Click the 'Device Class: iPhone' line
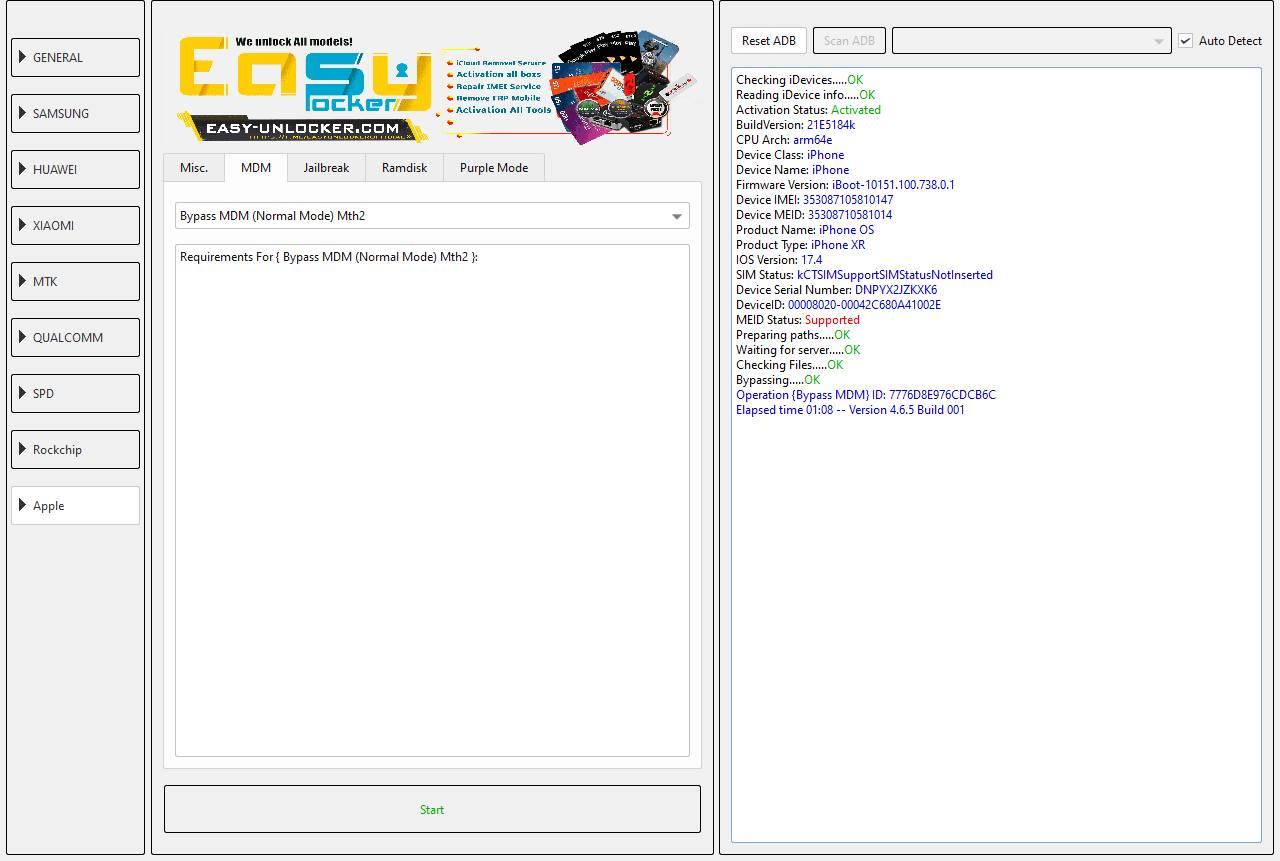1280x861 pixels. pos(790,155)
